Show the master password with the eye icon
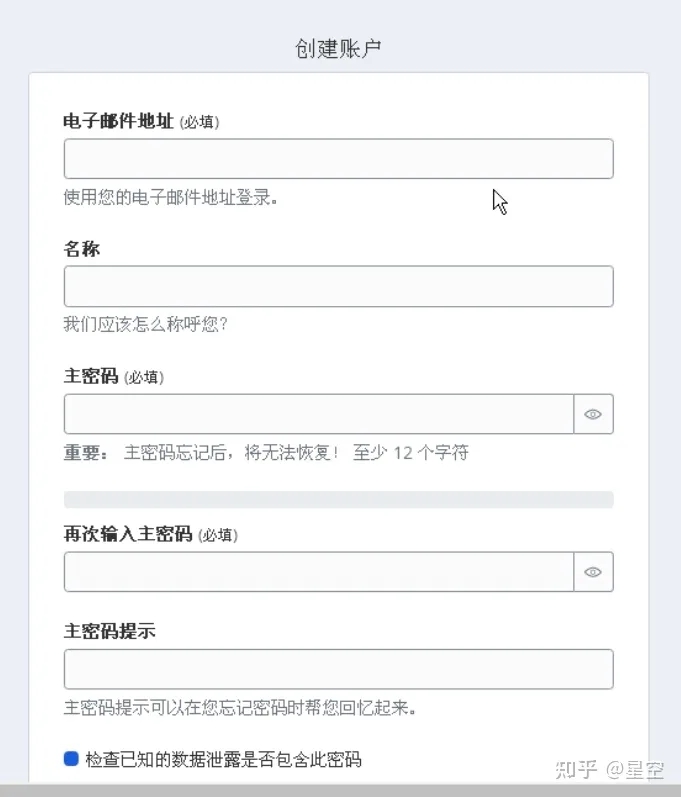 click(x=593, y=414)
